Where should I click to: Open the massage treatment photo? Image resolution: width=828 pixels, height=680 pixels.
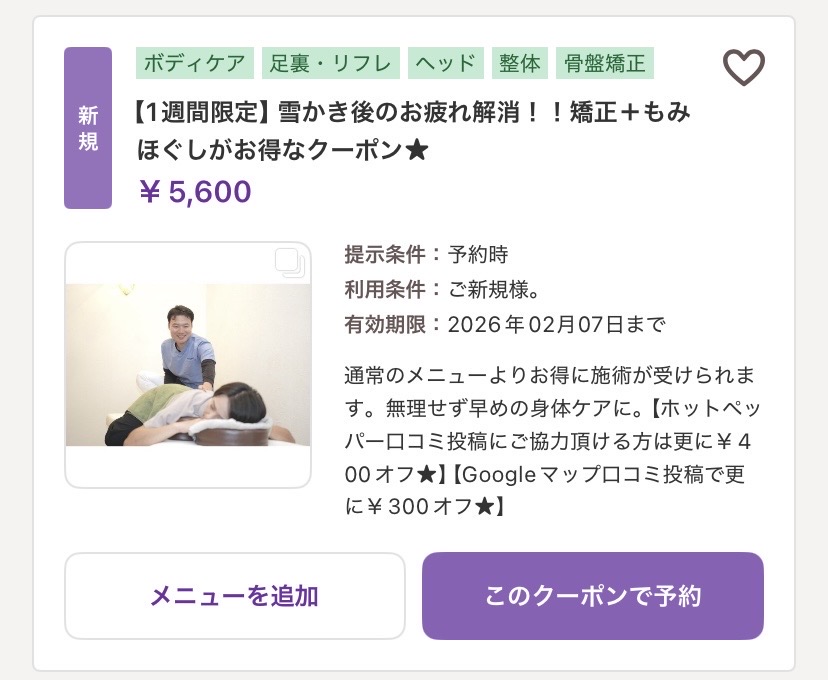click(x=187, y=364)
